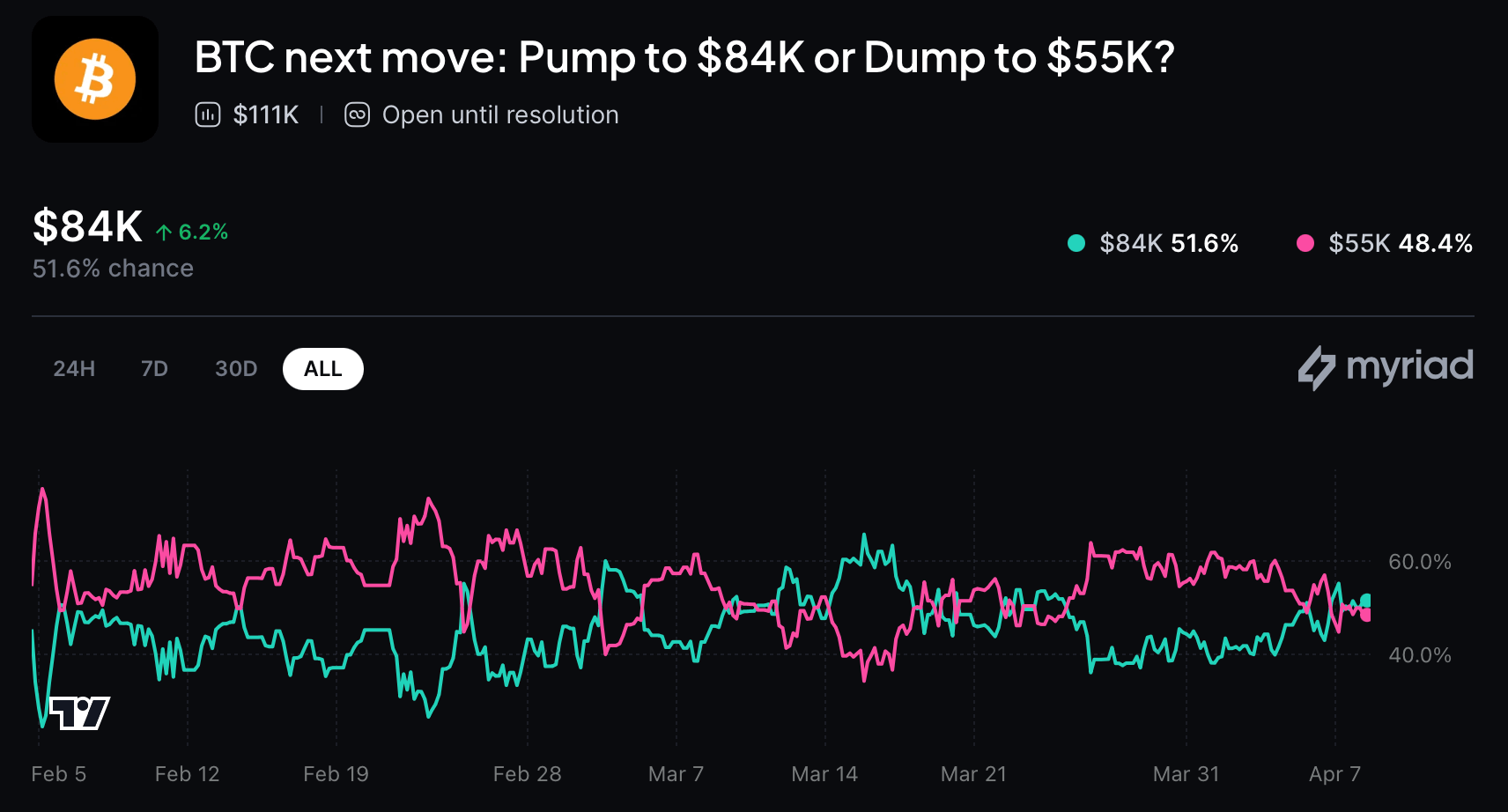Switch to the 7D timeframe
The width and height of the screenshot is (1508, 812).
point(153,369)
